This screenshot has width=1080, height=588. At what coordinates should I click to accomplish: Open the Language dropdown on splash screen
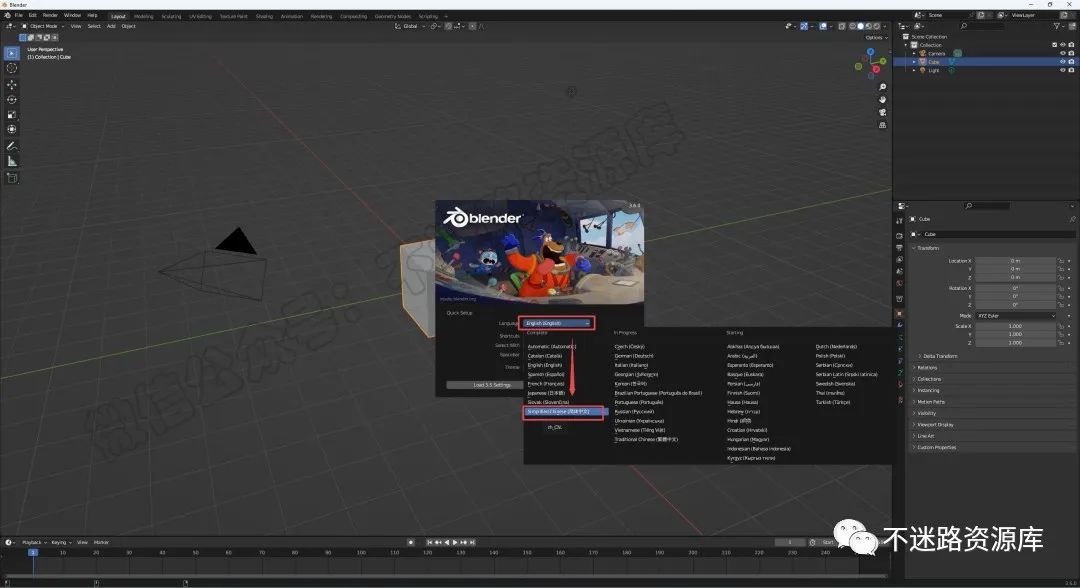point(557,323)
